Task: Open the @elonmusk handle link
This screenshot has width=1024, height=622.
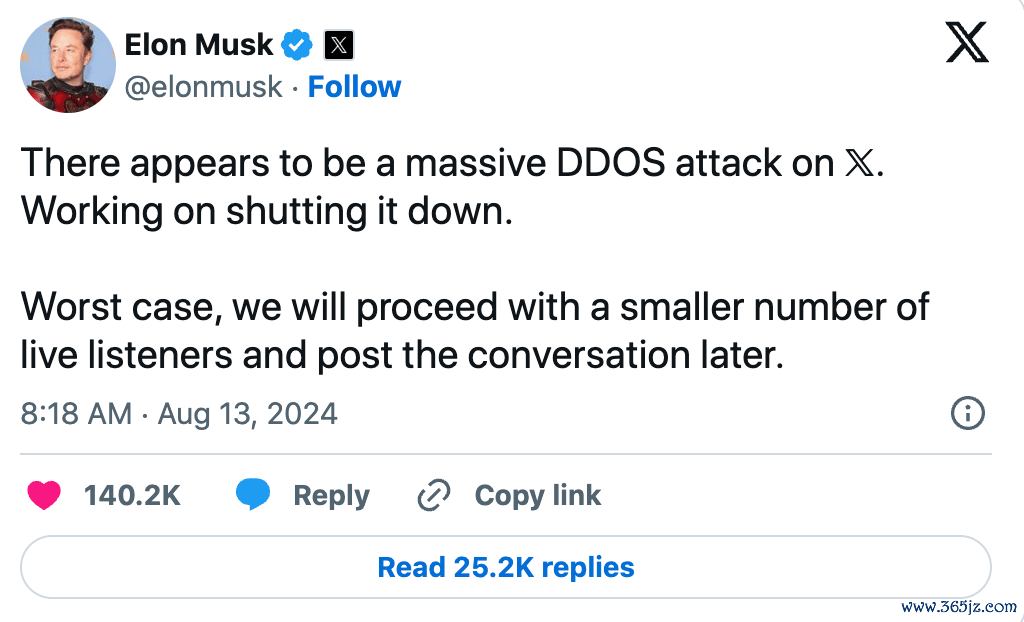Action: (x=203, y=87)
